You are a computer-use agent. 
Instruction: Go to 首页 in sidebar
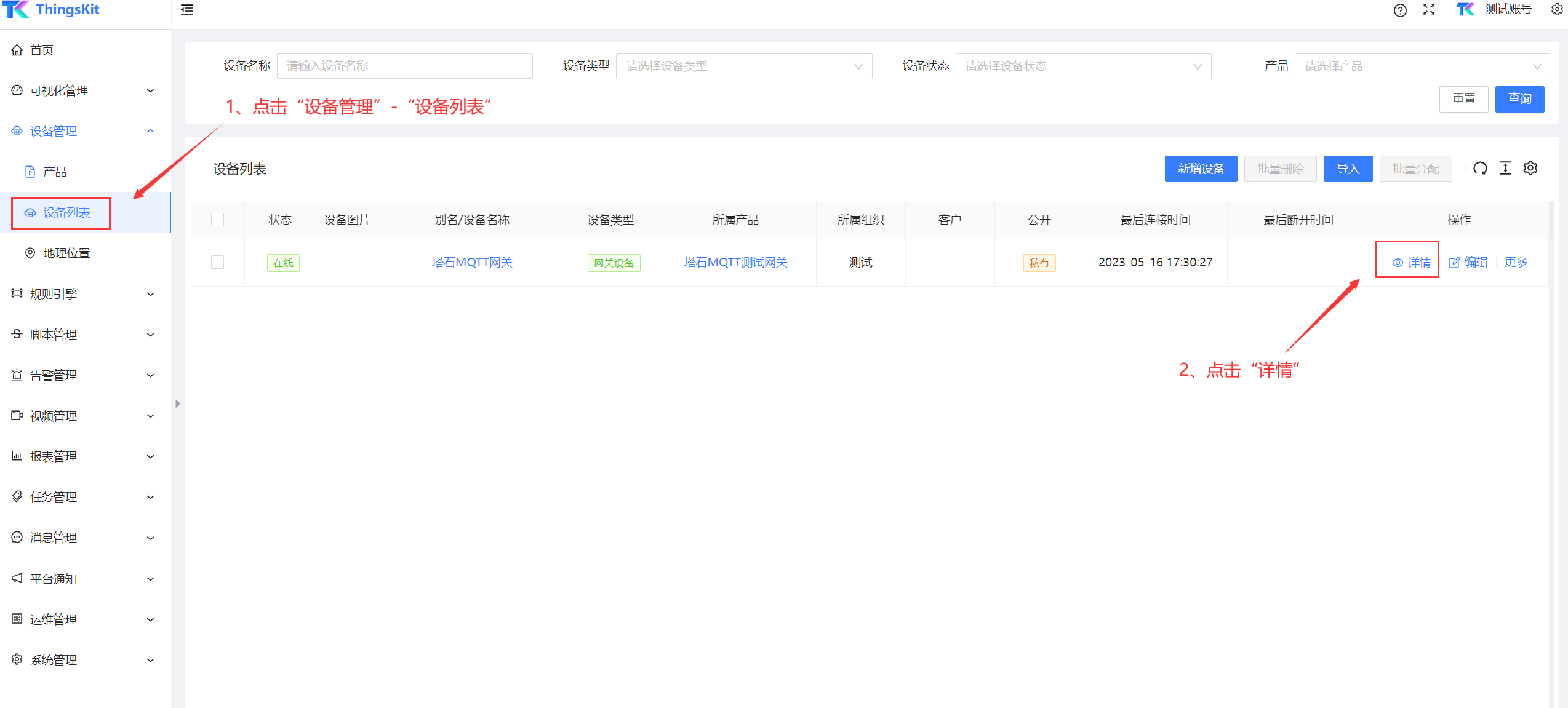point(42,50)
